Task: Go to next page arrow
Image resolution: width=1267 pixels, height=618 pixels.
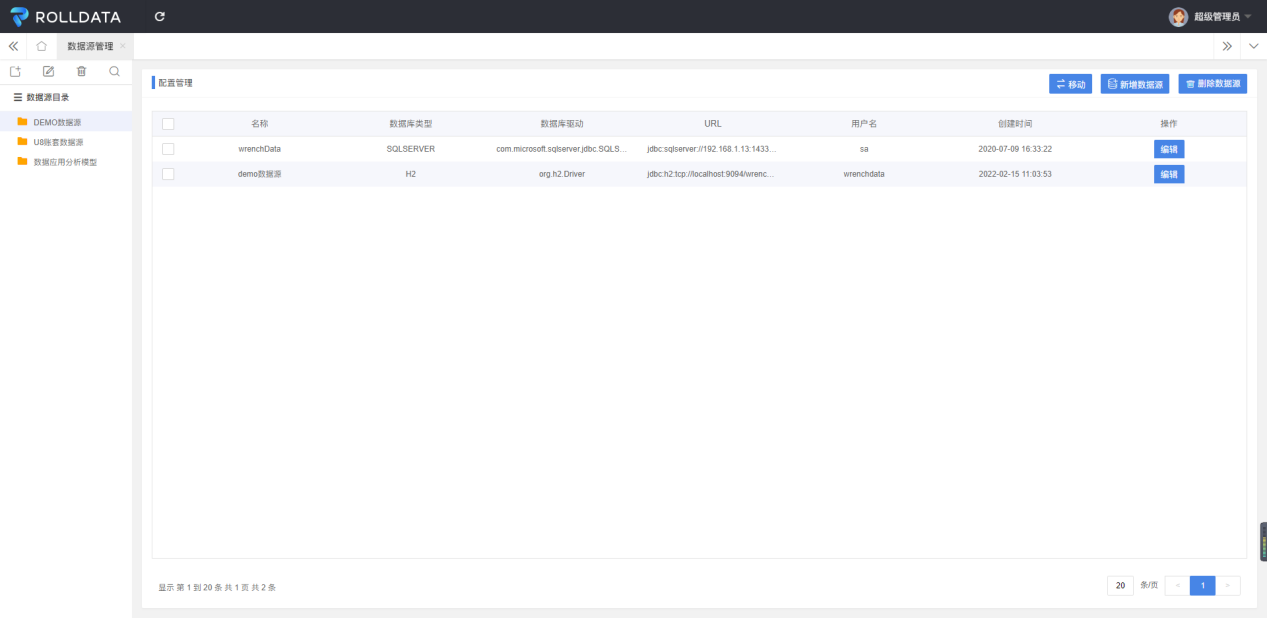Action: point(1228,586)
